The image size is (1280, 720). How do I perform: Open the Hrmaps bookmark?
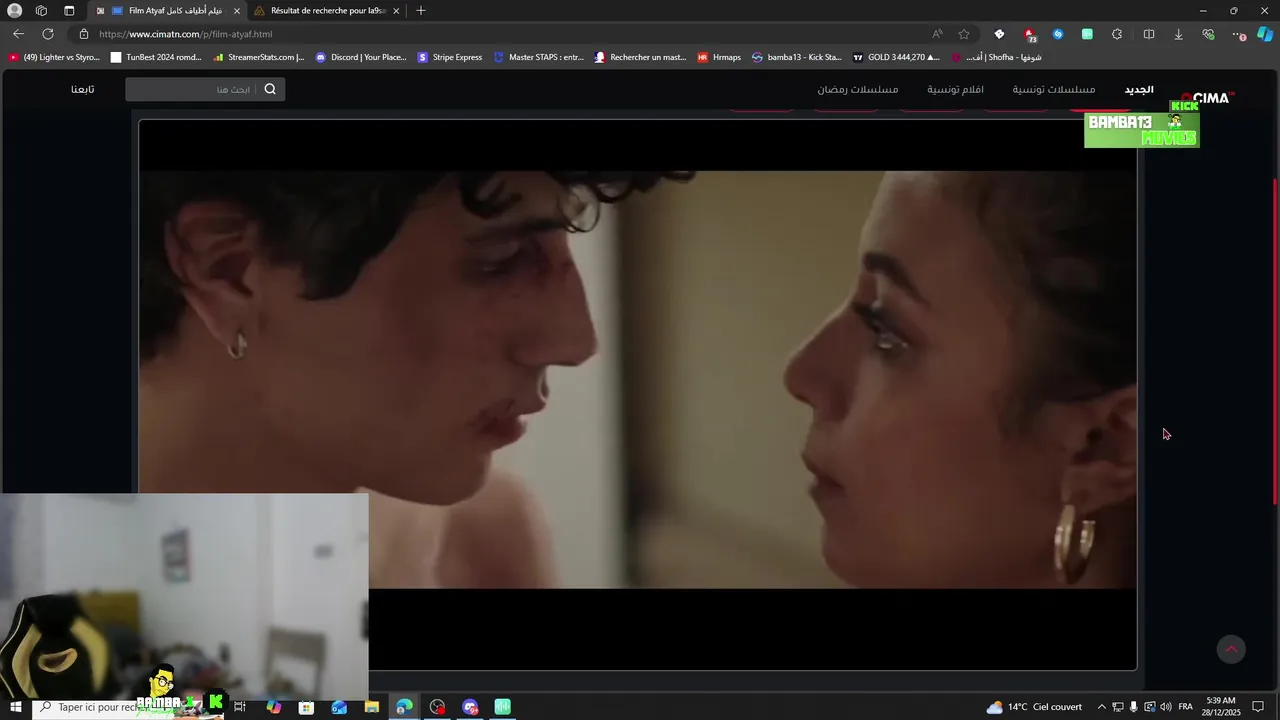click(x=719, y=57)
